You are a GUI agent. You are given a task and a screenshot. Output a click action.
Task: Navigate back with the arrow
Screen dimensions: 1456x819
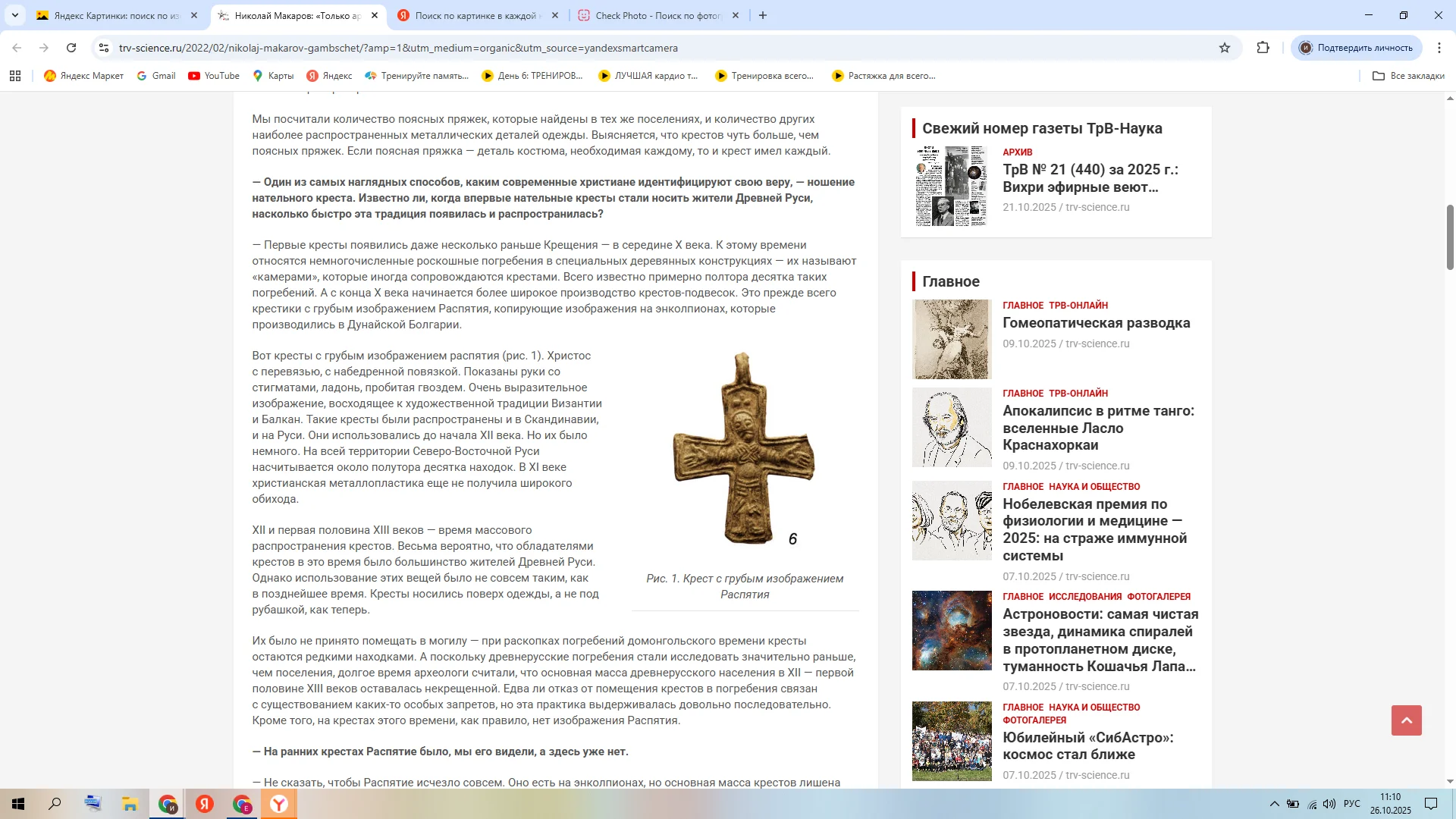(x=17, y=47)
